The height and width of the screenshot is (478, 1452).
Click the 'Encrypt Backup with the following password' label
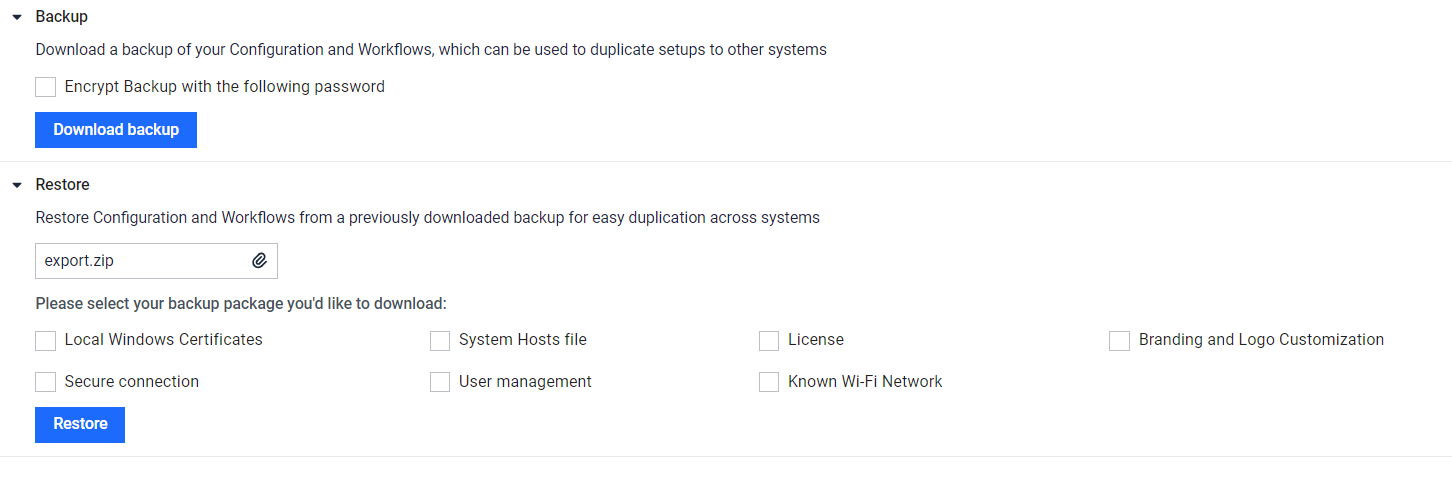pyautogui.click(x=224, y=87)
